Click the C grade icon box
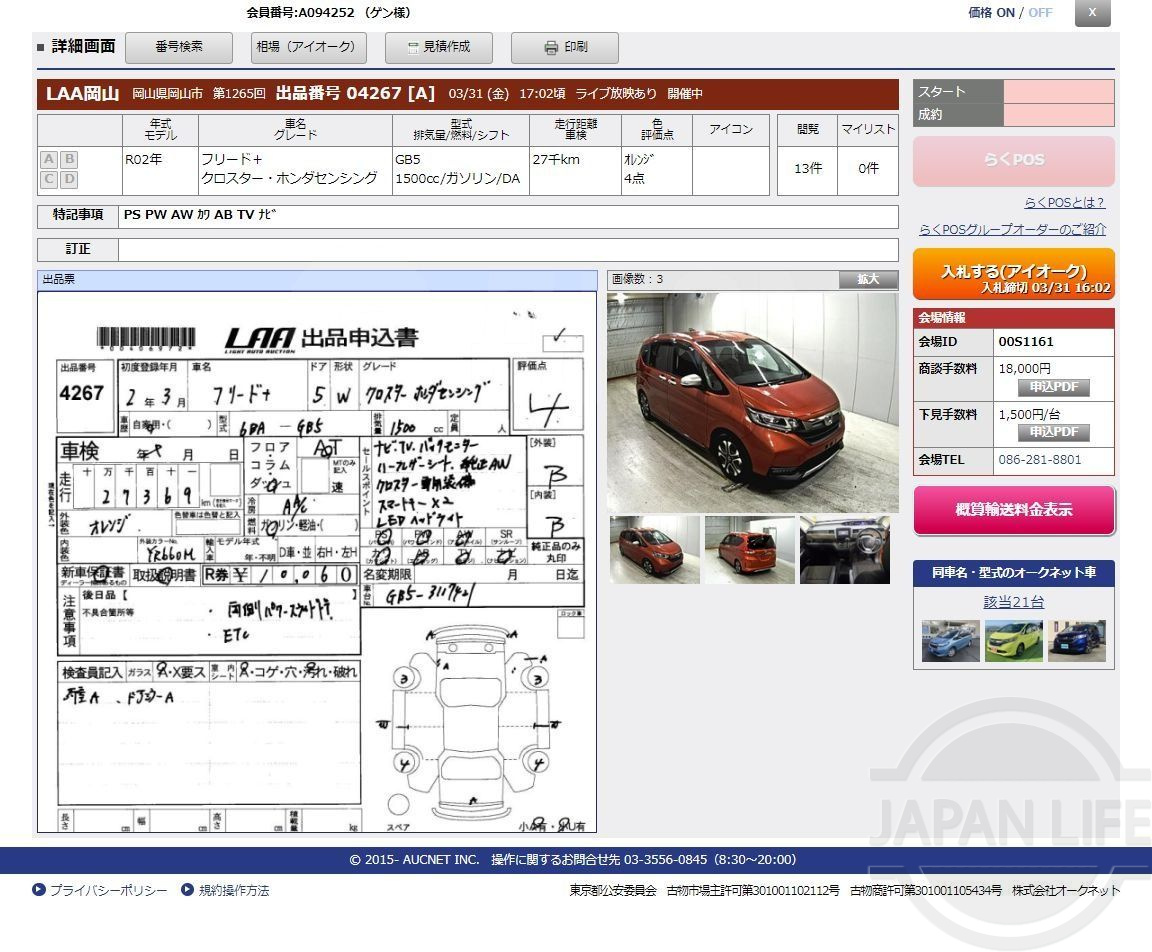The image size is (1152, 952). pyautogui.click(x=49, y=180)
